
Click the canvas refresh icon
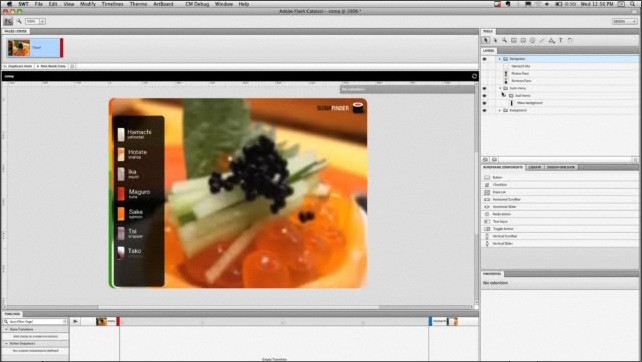coord(474,76)
